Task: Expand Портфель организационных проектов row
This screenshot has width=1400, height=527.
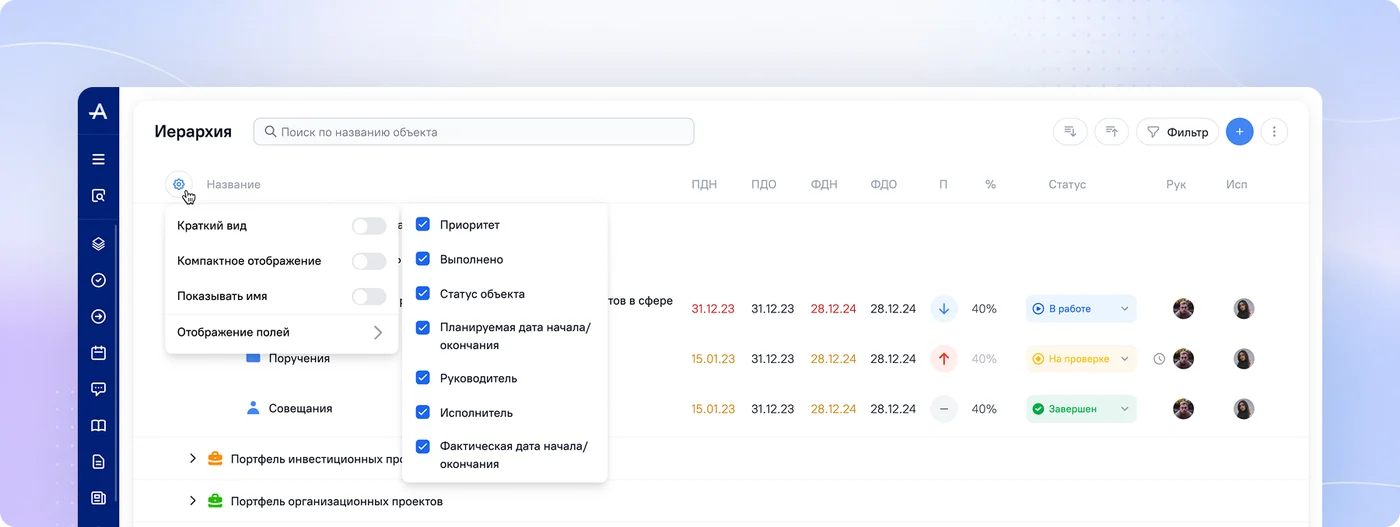Action: click(x=193, y=501)
